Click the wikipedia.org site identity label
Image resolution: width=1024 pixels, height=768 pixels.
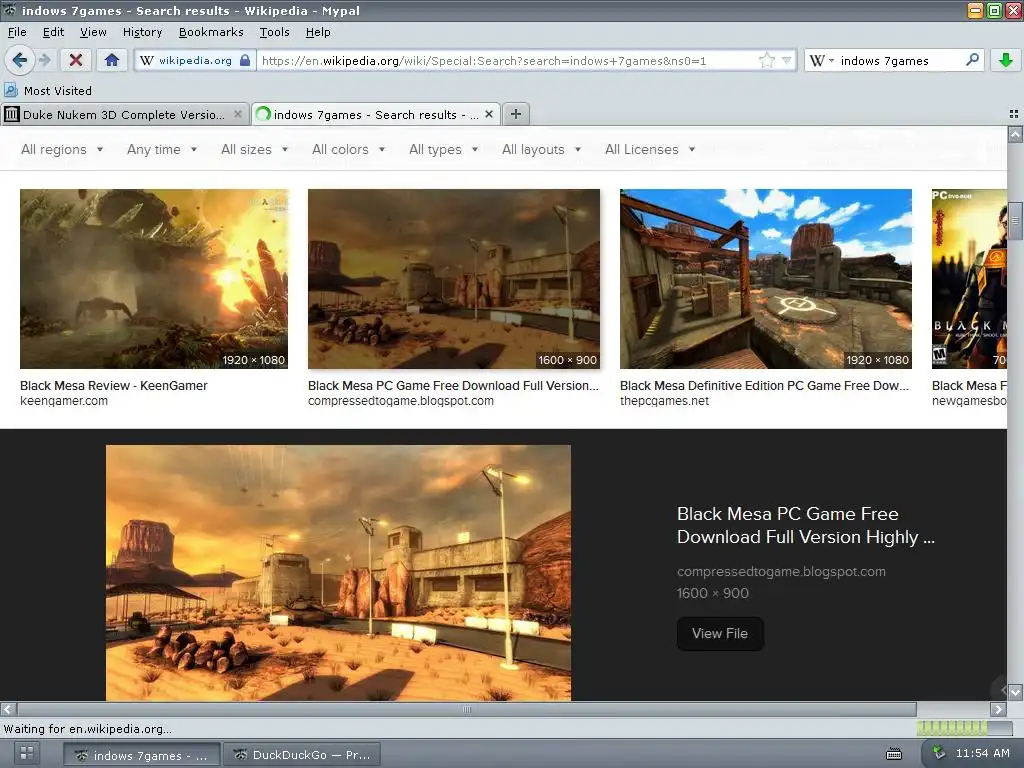point(195,60)
